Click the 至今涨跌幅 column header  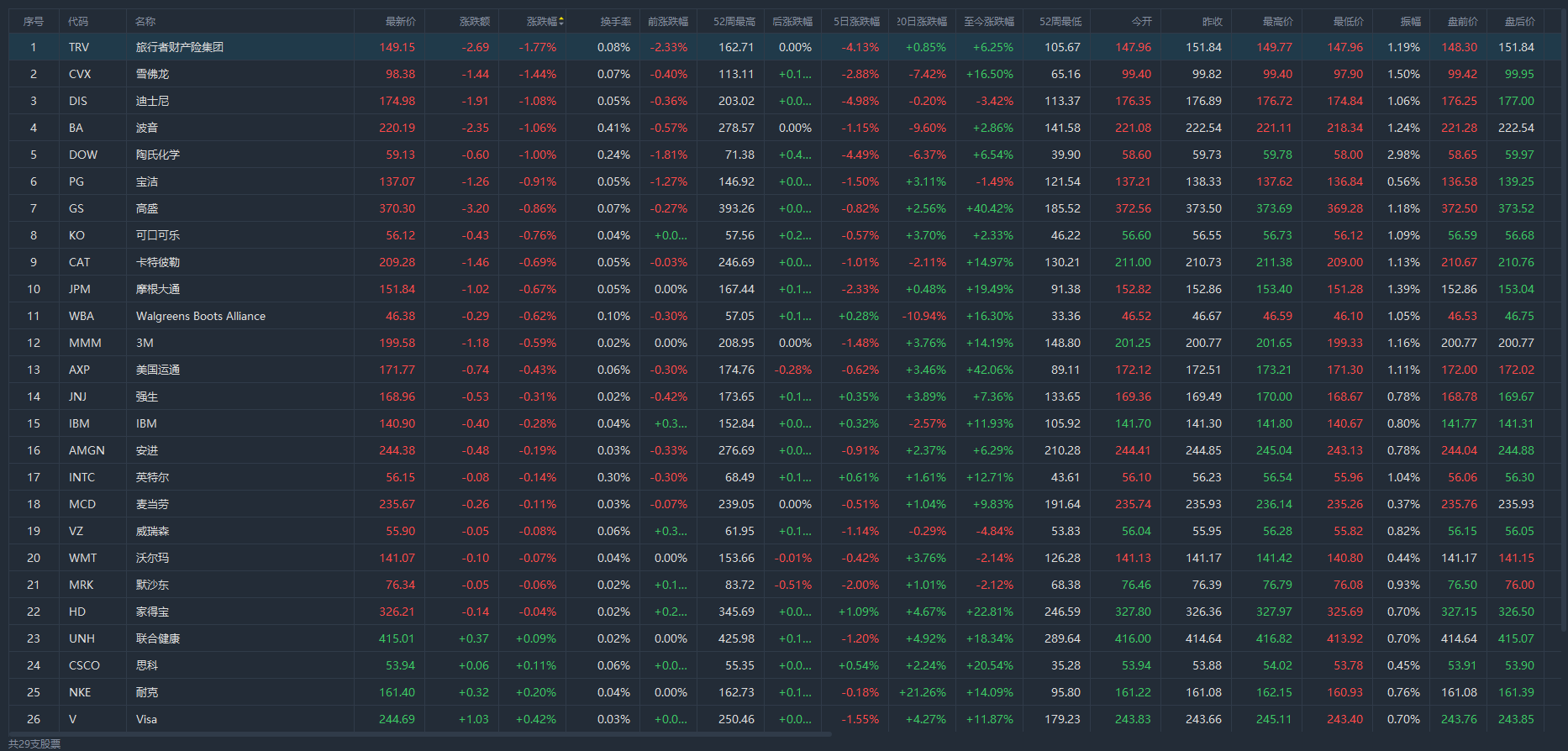tap(988, 21)
